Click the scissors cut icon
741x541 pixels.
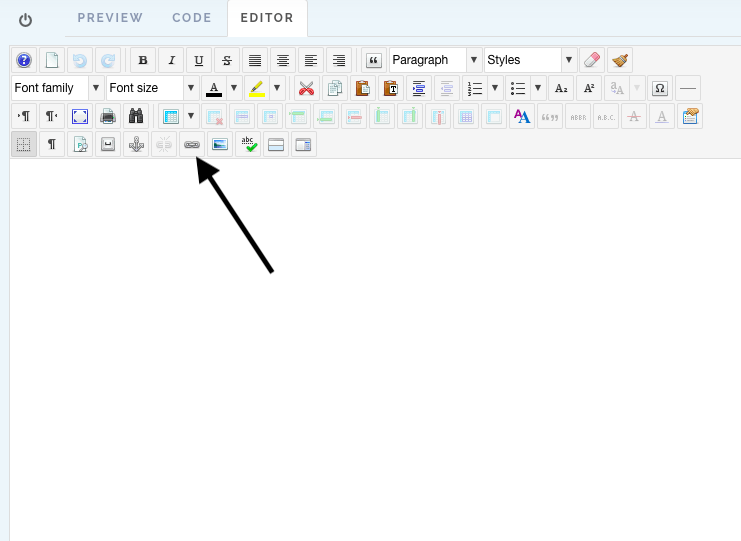tap(307, 88)
